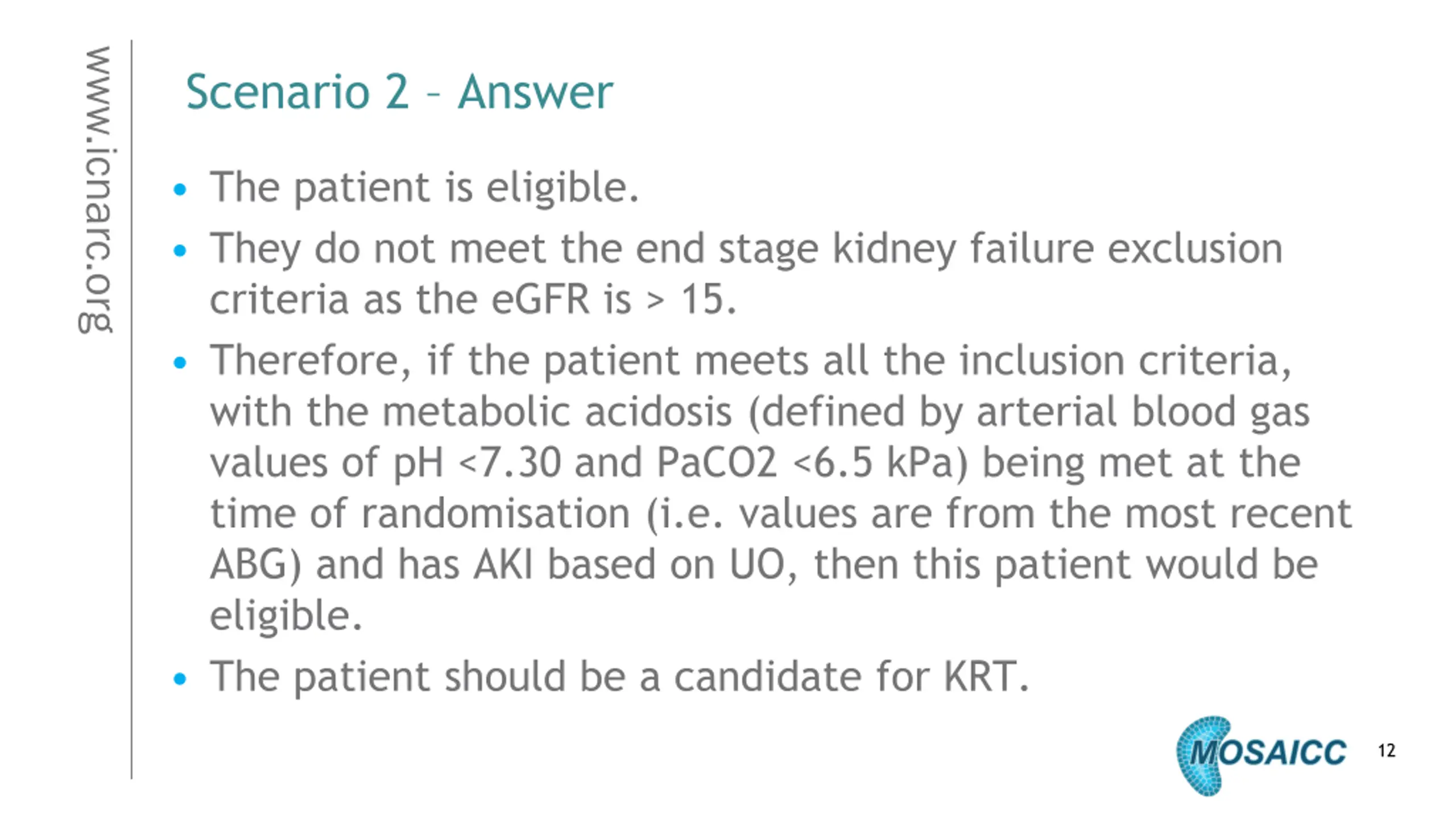Click the value 'pH <7.30'
1456x819 pixels.
coord(477,463)
